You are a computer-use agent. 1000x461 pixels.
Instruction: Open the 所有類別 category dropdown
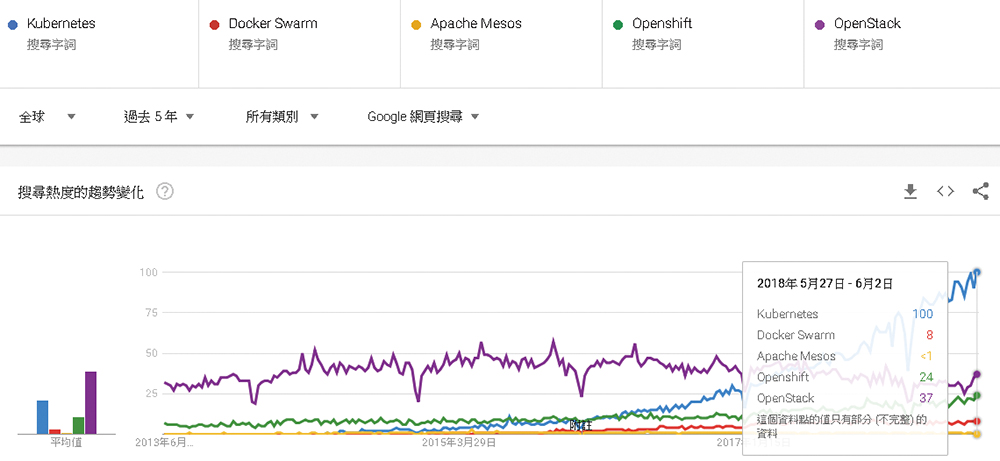(x=282, y=117)
